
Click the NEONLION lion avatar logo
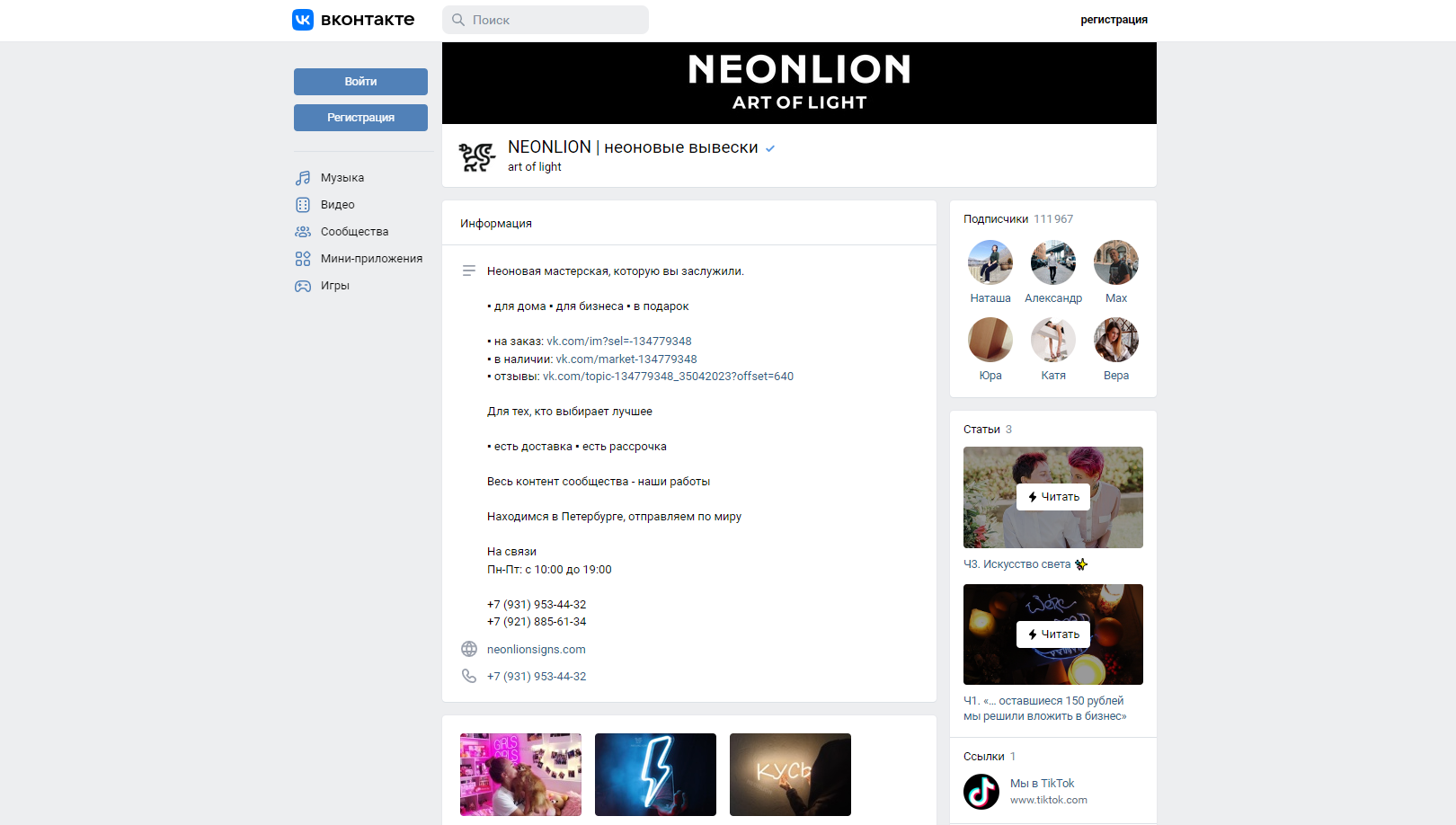pos(477,156)
